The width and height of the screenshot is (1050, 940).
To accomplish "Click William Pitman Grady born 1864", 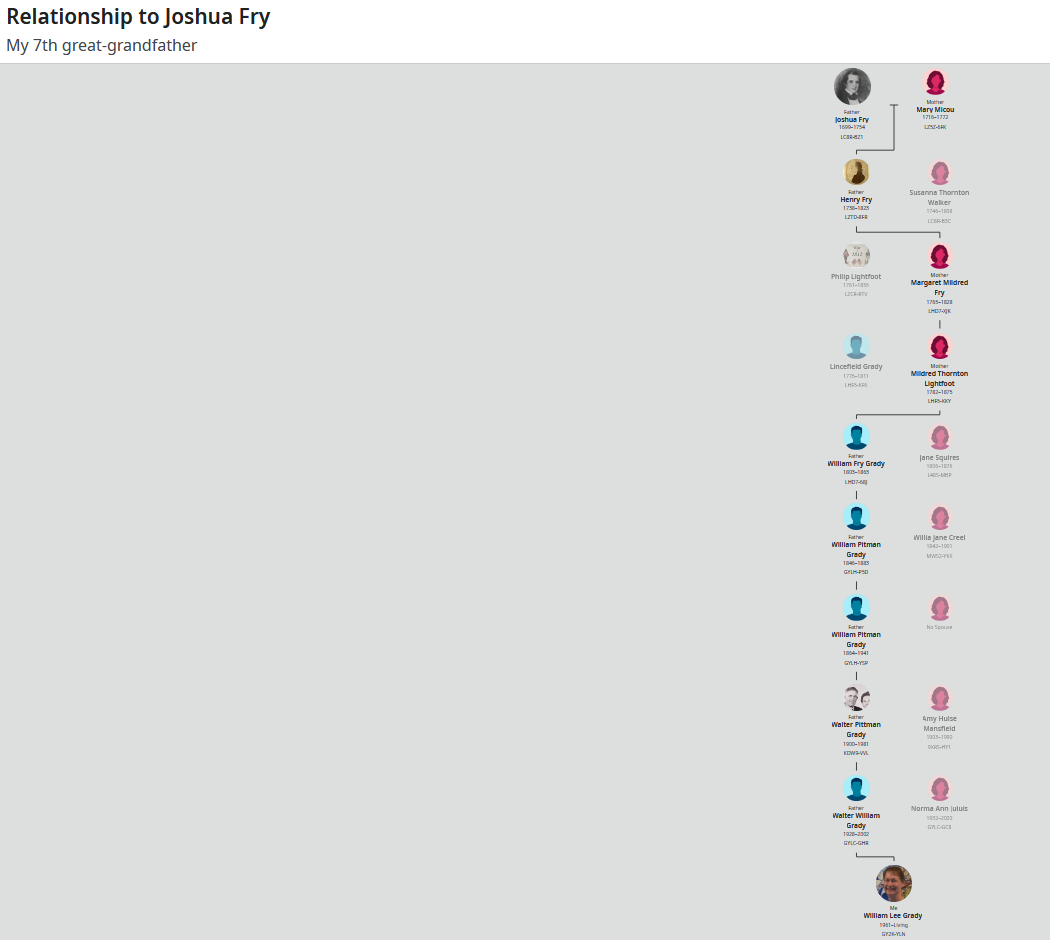I will 856,639.
